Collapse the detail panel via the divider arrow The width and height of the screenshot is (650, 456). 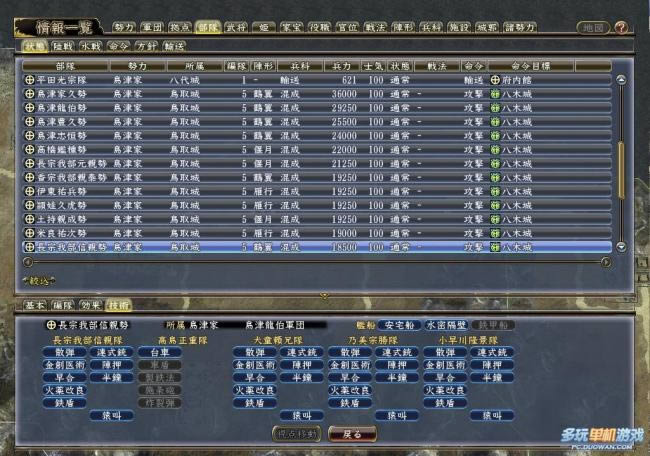tap(324, 296)
